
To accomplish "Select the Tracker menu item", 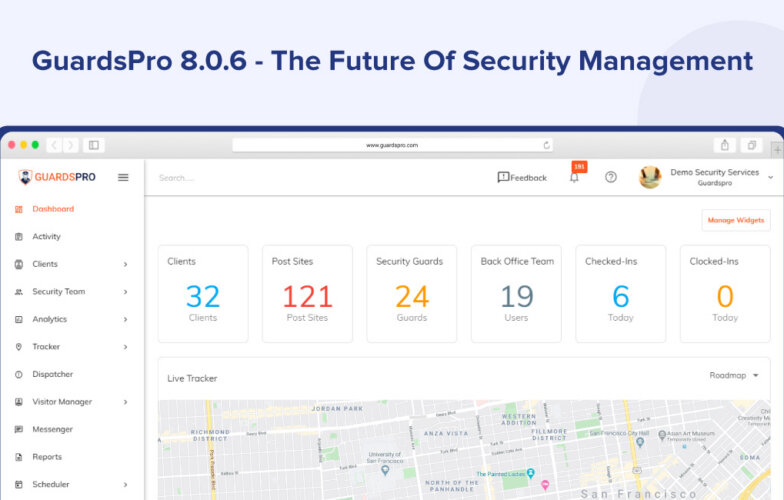I will coord(46,346).
